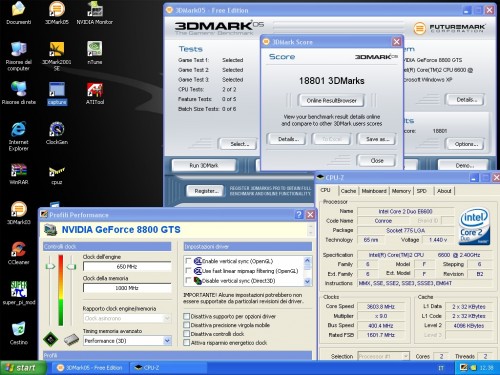500x375 pixels.
Task: Toggle Disable vertical sync (Direct3D) checkbox
Action: click(188, 281)
